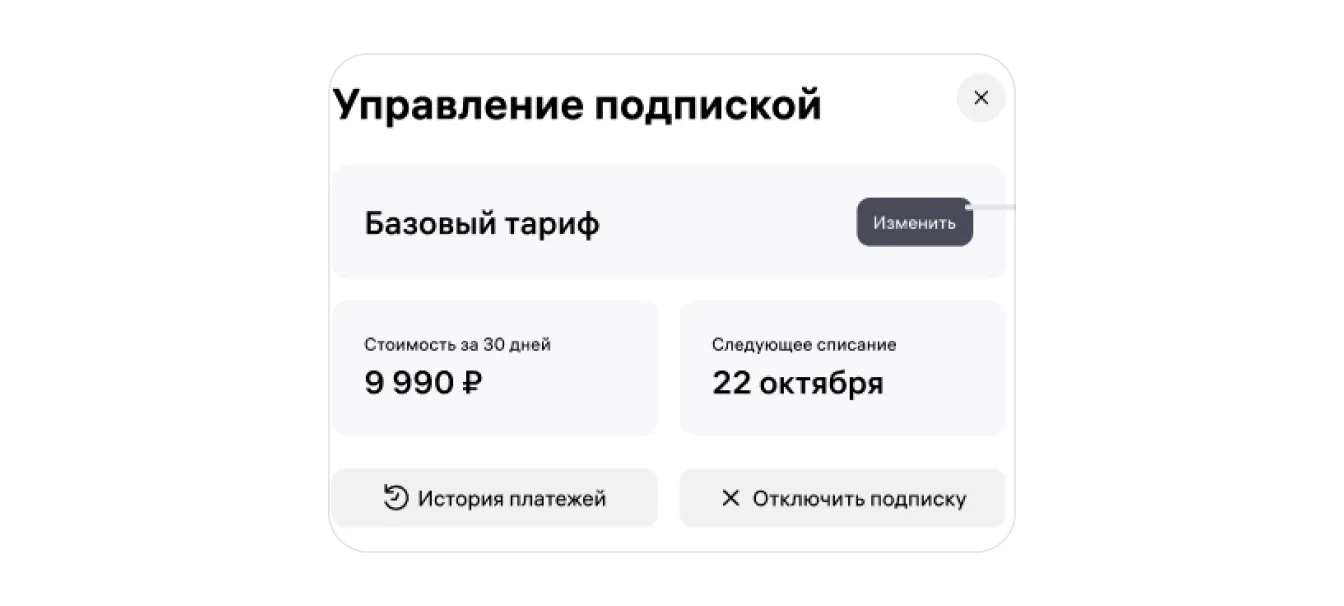Screen dimensions: 1344x606
Task: Select the Базовый тариф plan name
Action: (482, 224)
